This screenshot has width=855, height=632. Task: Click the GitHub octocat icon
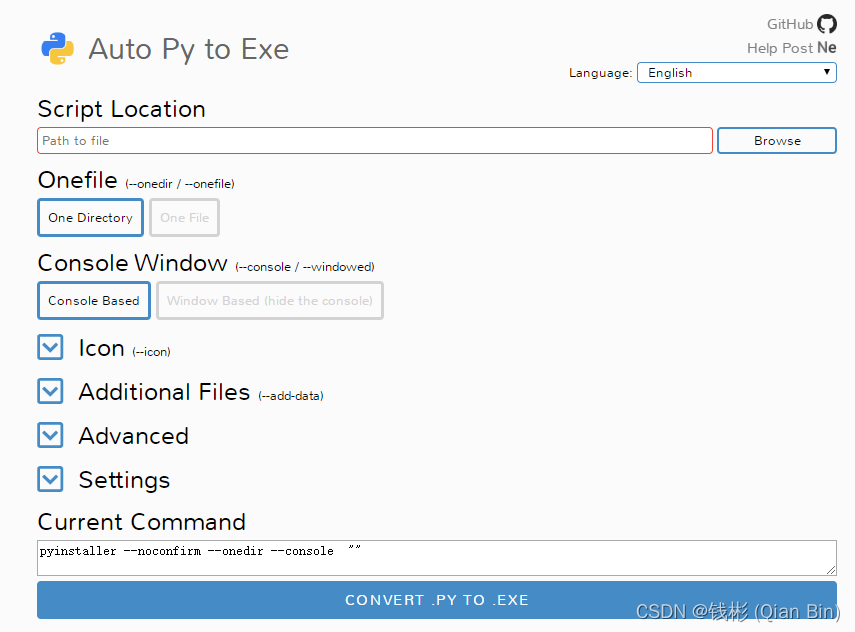827,24
